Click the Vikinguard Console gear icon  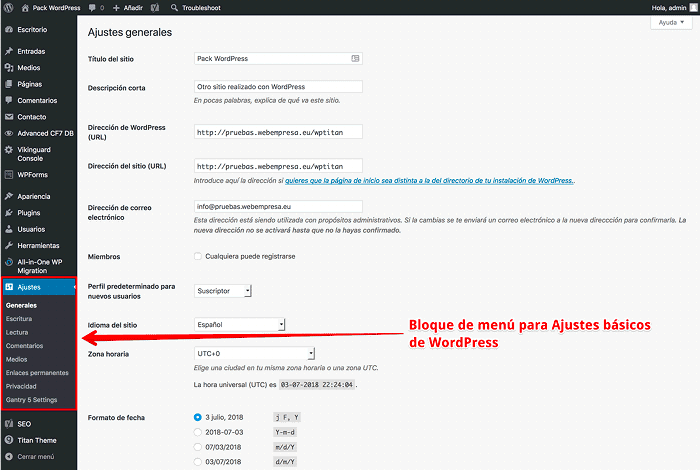pos(8,150)
